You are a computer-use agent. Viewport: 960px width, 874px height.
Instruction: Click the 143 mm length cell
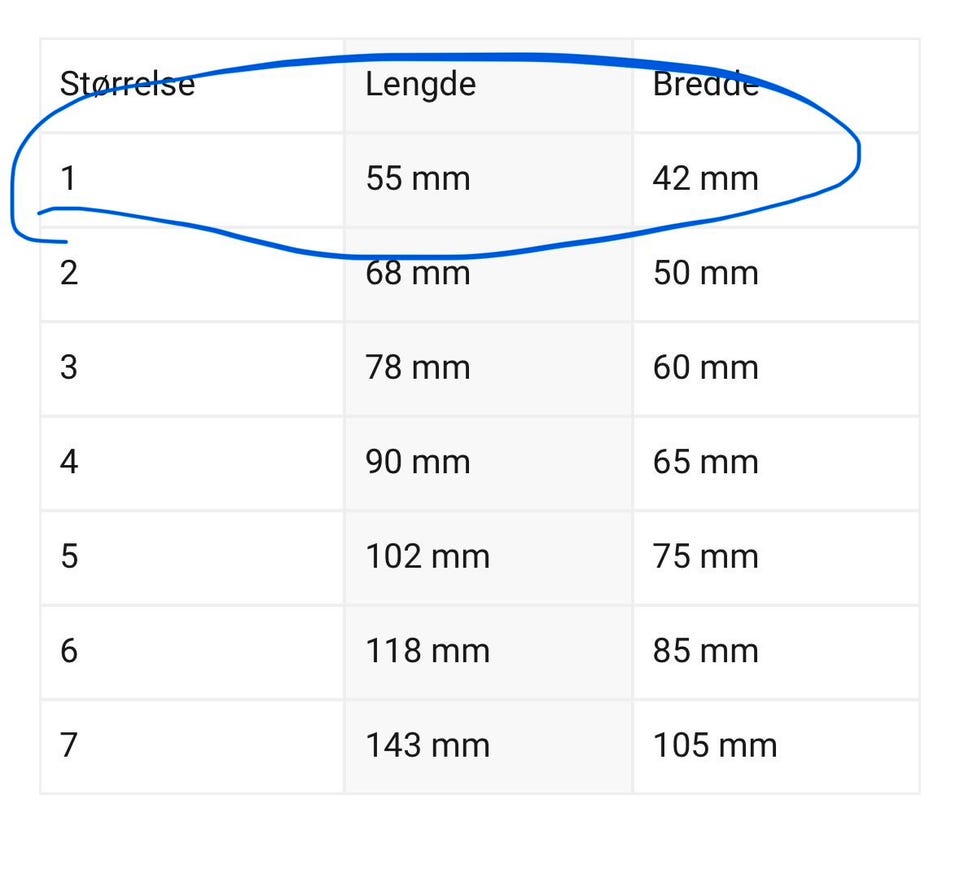pyautogui.click(x=489, y=747)
